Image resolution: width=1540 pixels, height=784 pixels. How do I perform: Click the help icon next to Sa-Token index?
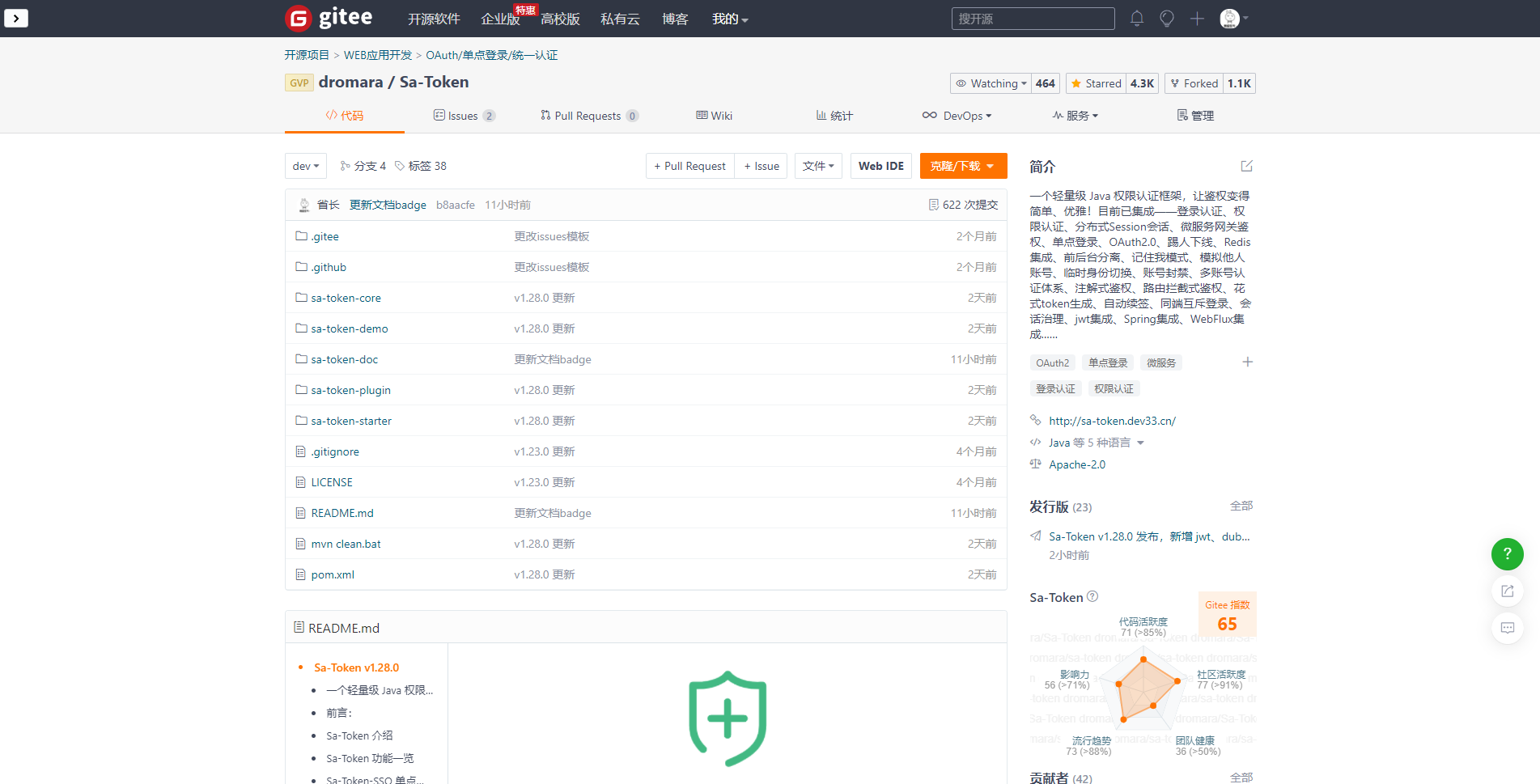tap(1092, 597)
